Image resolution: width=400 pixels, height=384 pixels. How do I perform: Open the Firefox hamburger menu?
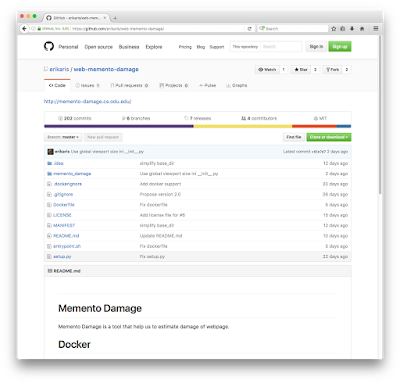pos(376,29)
